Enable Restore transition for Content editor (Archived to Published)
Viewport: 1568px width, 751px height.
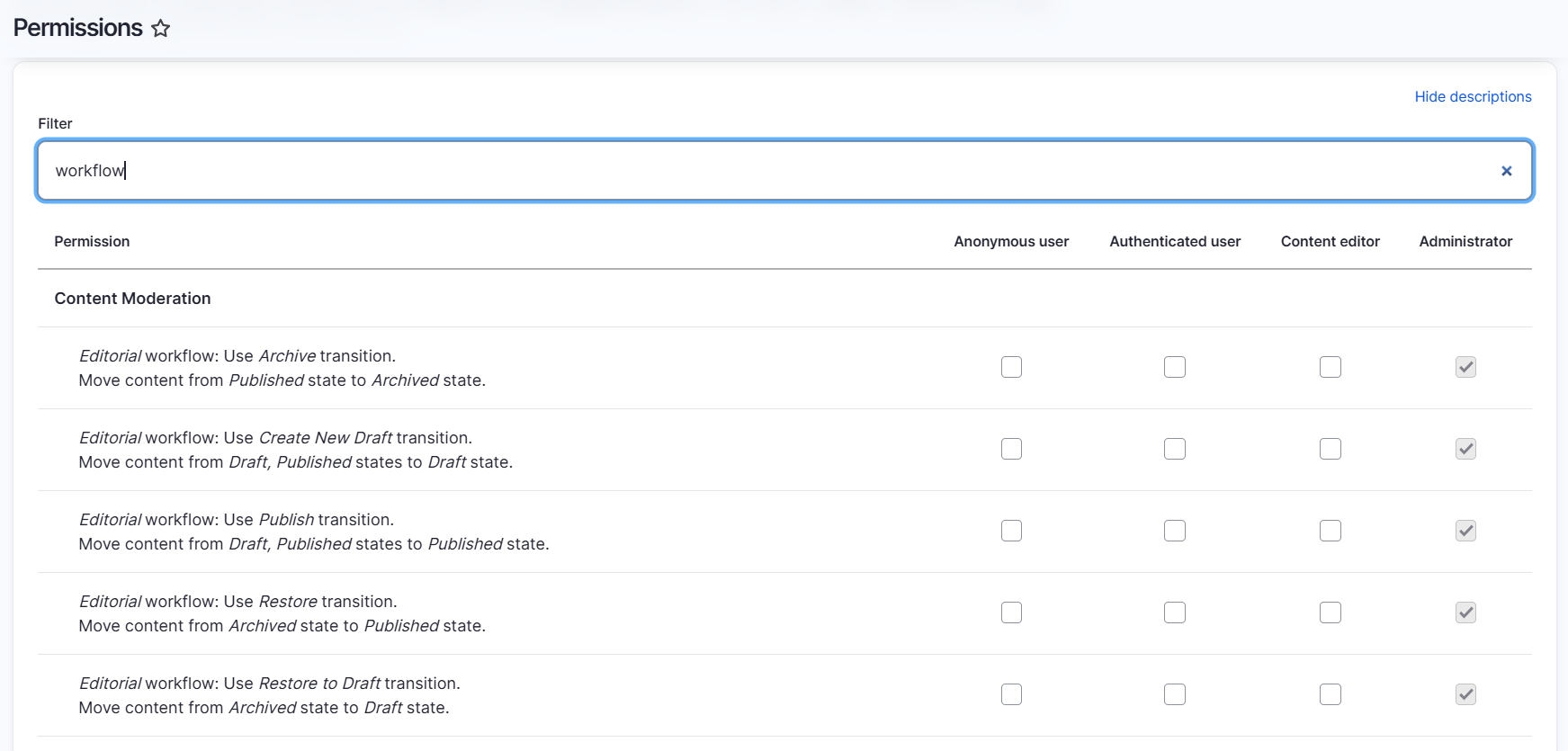[1331, 612]
